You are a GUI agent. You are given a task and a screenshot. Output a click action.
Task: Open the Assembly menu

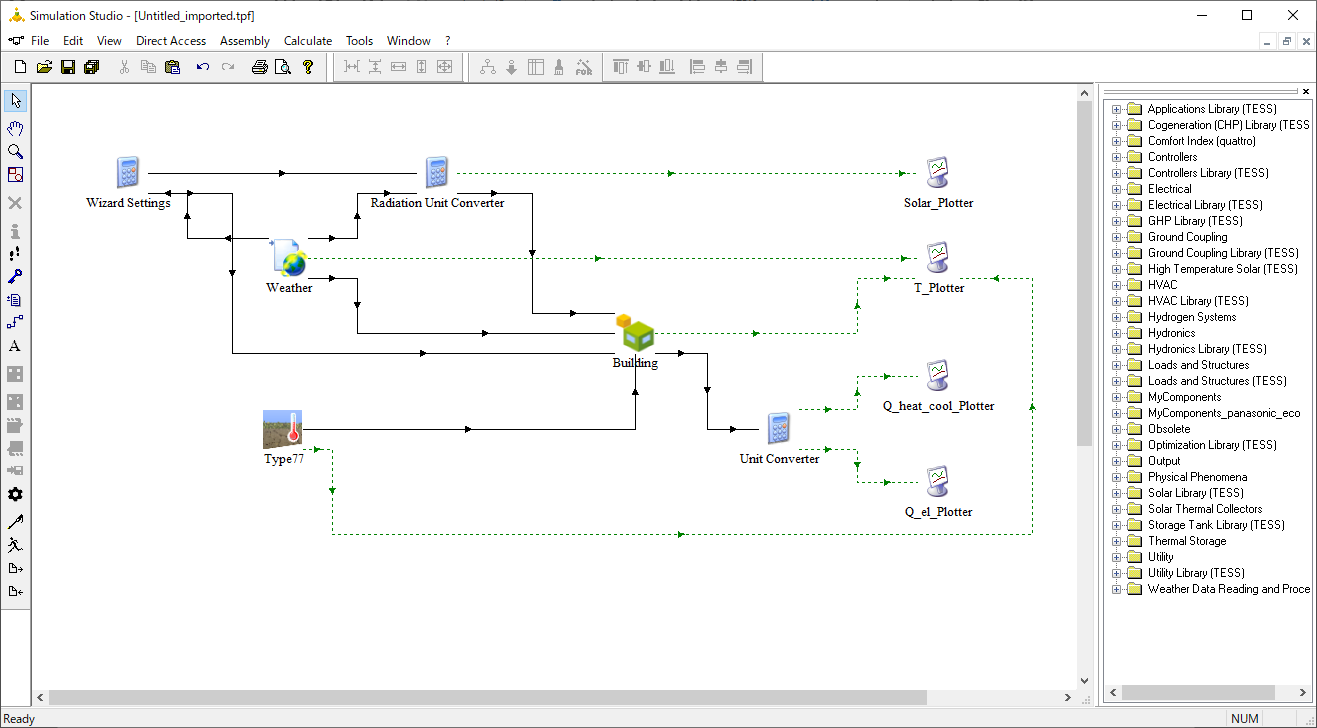[245, 41]
